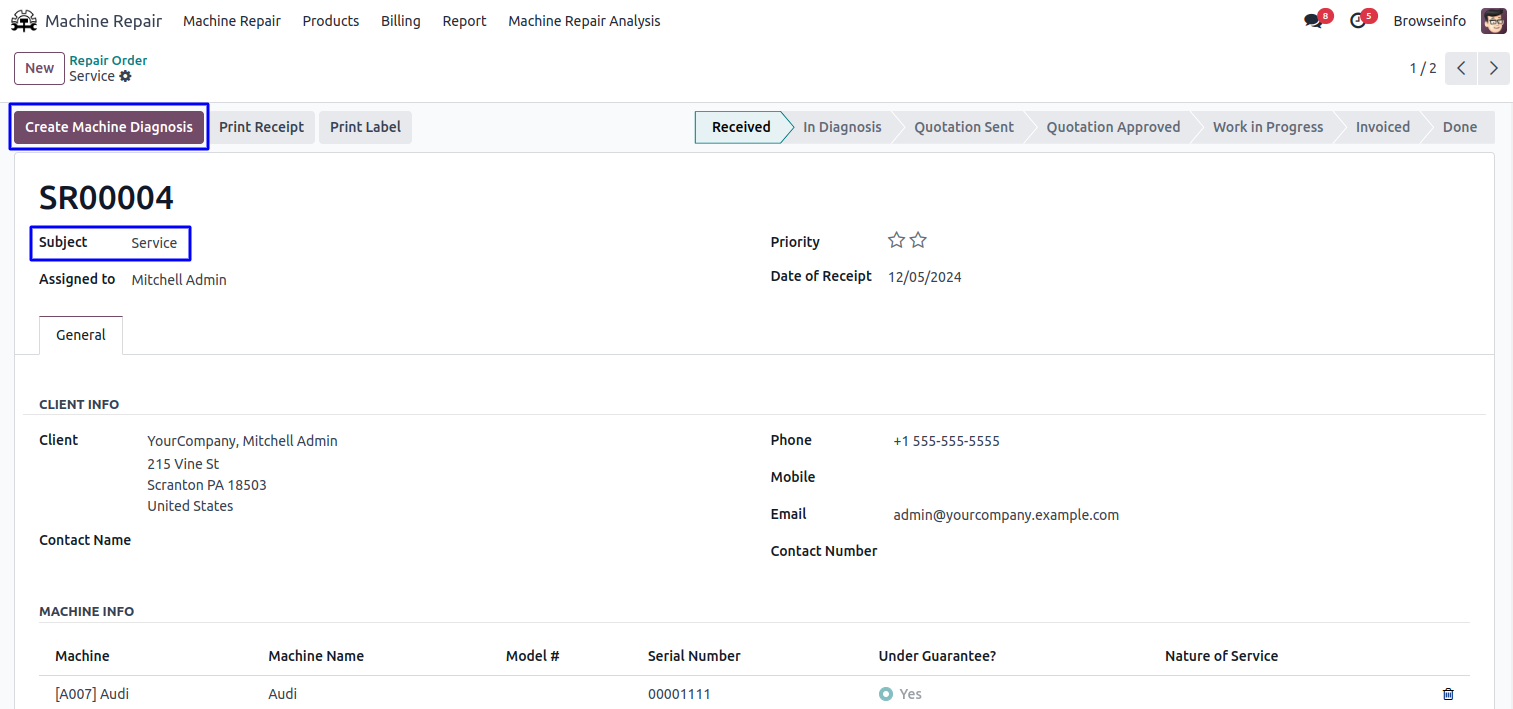Switch to the General tab
The height and width of the screenshot is (709, 1513).
point(81,335)
